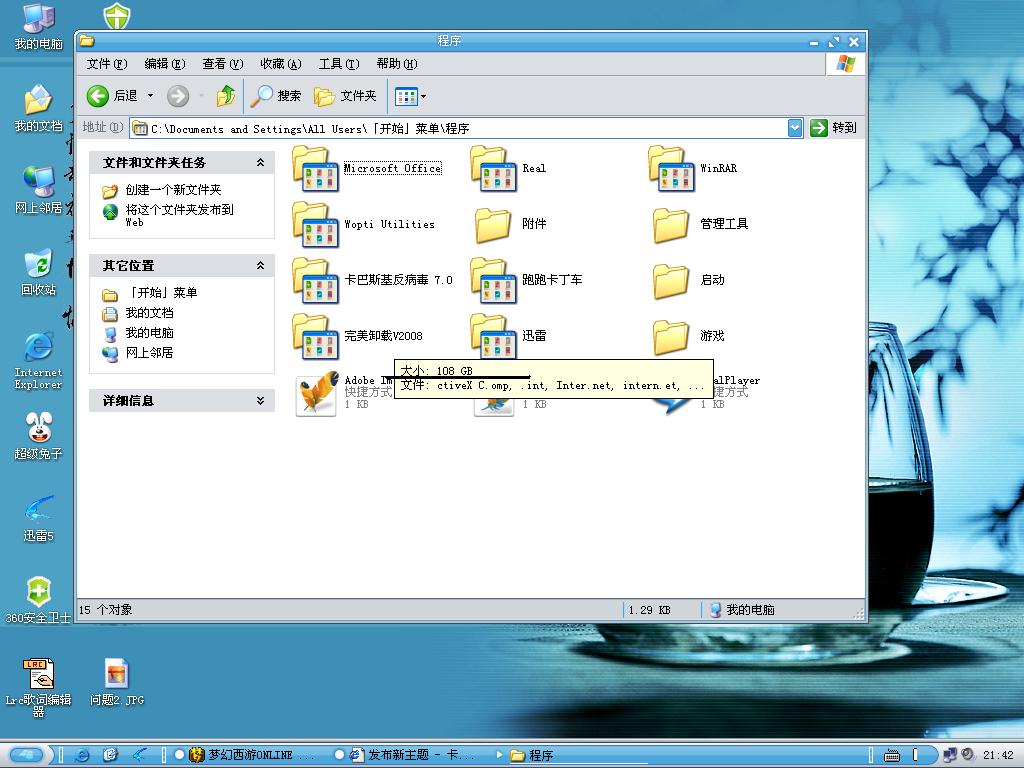
Task: Click the Internet Explorer quick launch icon
Action: (82, 755)
